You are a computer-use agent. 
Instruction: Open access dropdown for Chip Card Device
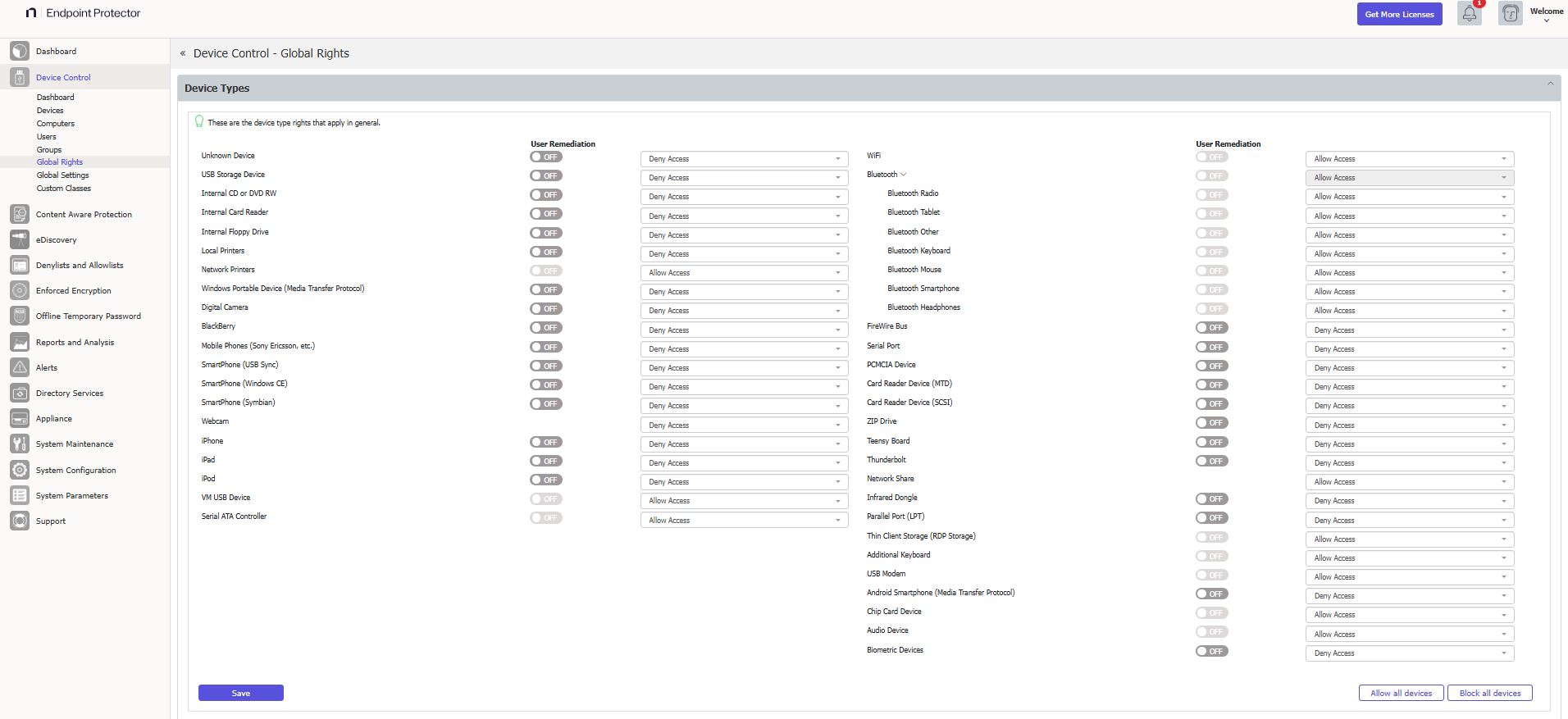coord(1409,615)
